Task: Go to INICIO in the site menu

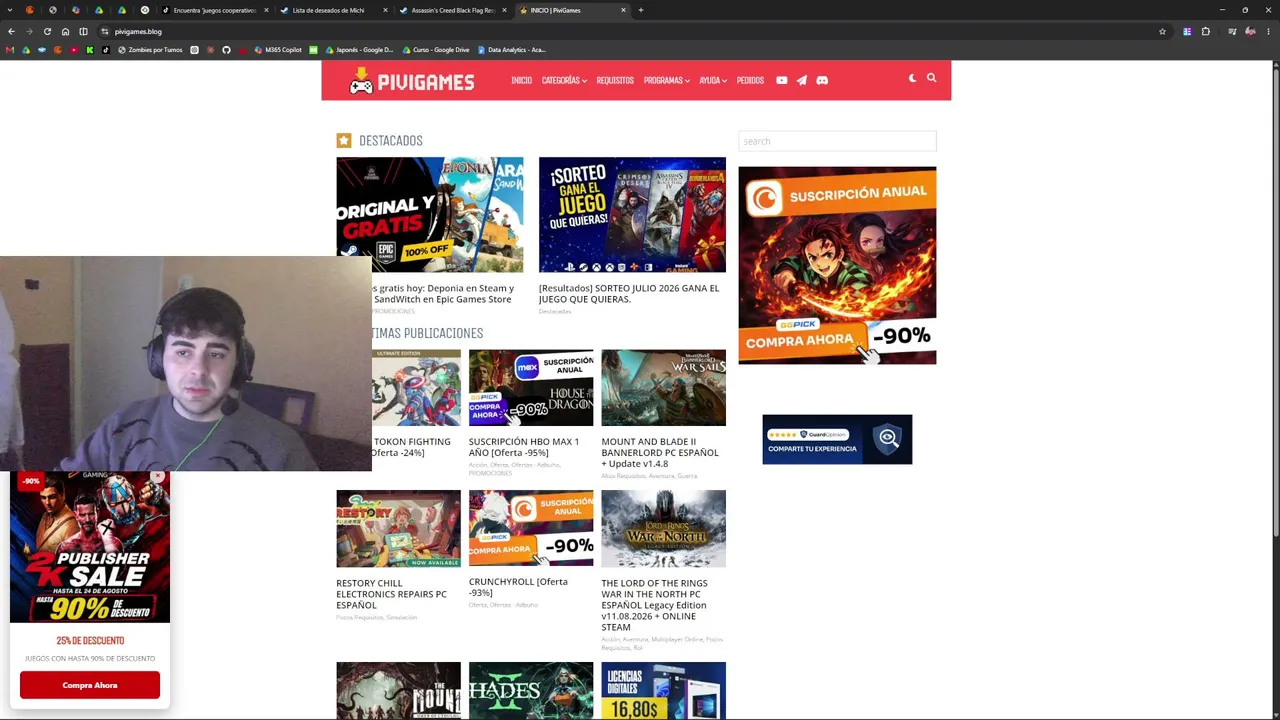Action: tap(521, 80)
